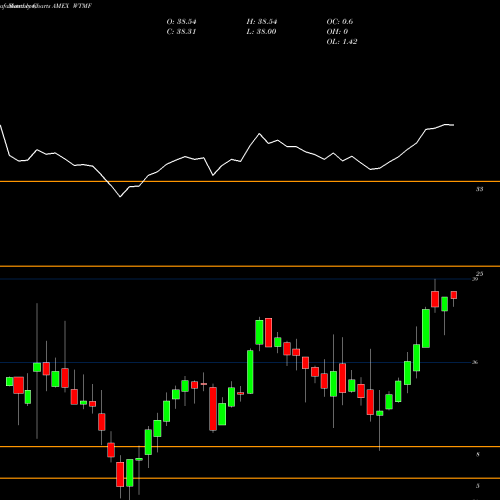Click the high price 'H: 38.54'
The image size is (500, 500).
[262, 22]
